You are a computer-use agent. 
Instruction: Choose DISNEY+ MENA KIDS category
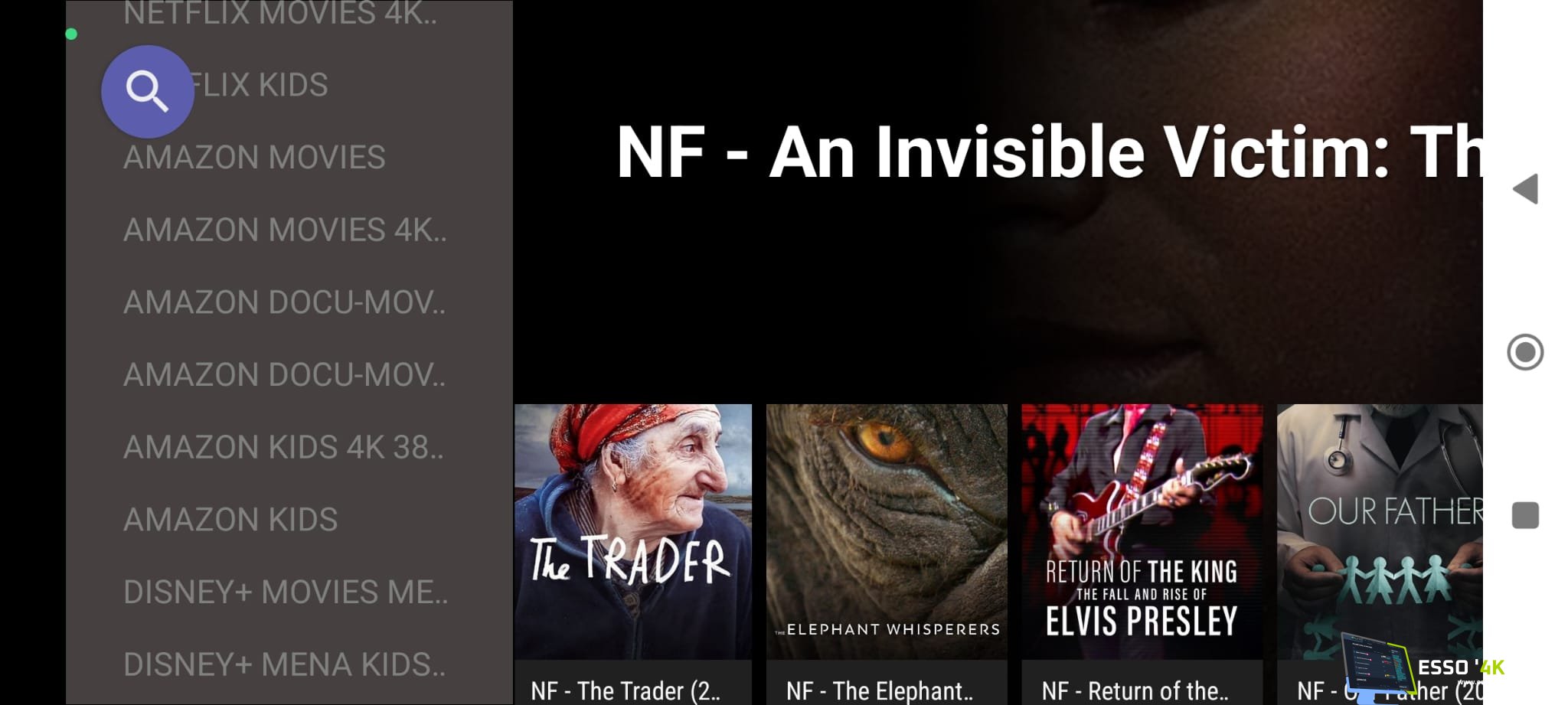coord(284,664)
